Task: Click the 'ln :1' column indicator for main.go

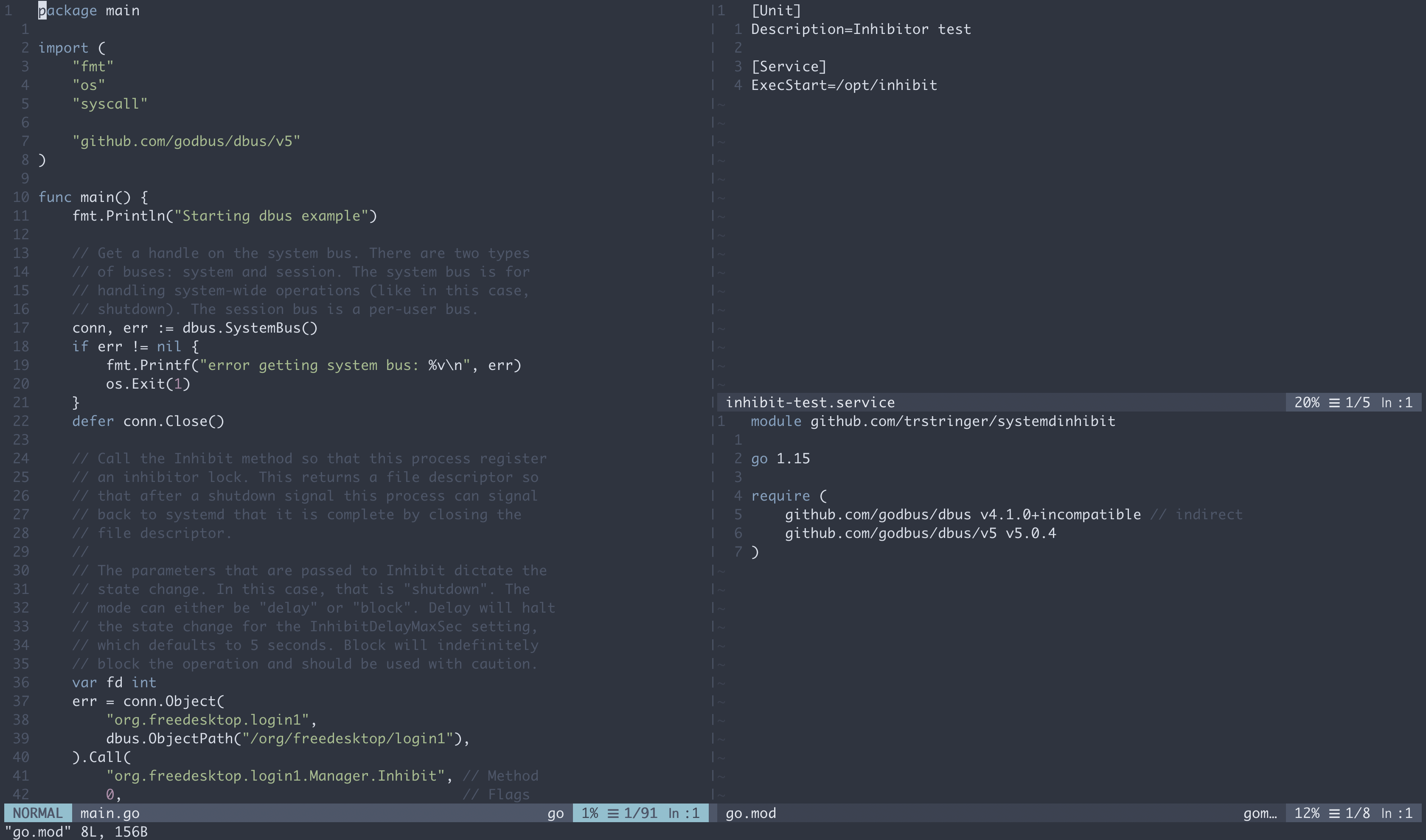Action: tap(683, 813)
